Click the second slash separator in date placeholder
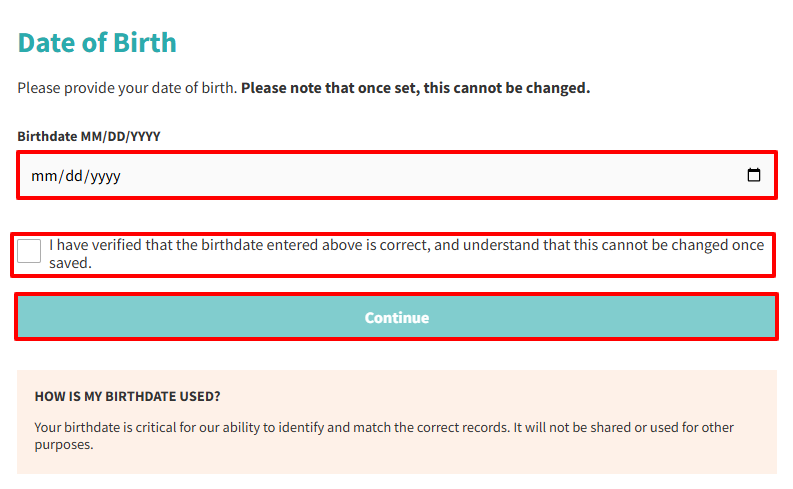 (x=88, y=176)
